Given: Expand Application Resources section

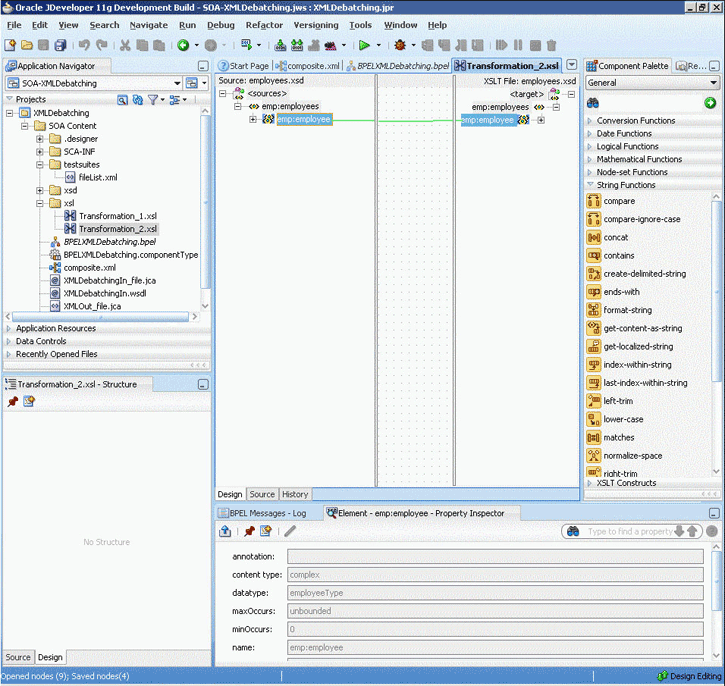Looking at the screenshot, I should point(8,328).
